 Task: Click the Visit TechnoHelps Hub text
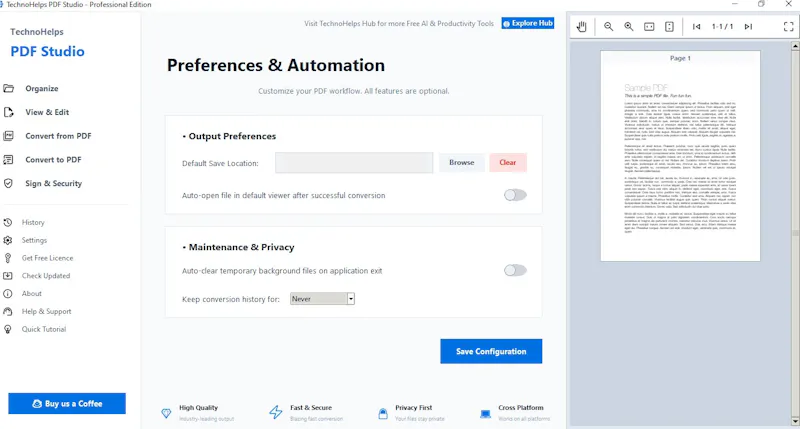pyautogui.click(x=399, y=23)
